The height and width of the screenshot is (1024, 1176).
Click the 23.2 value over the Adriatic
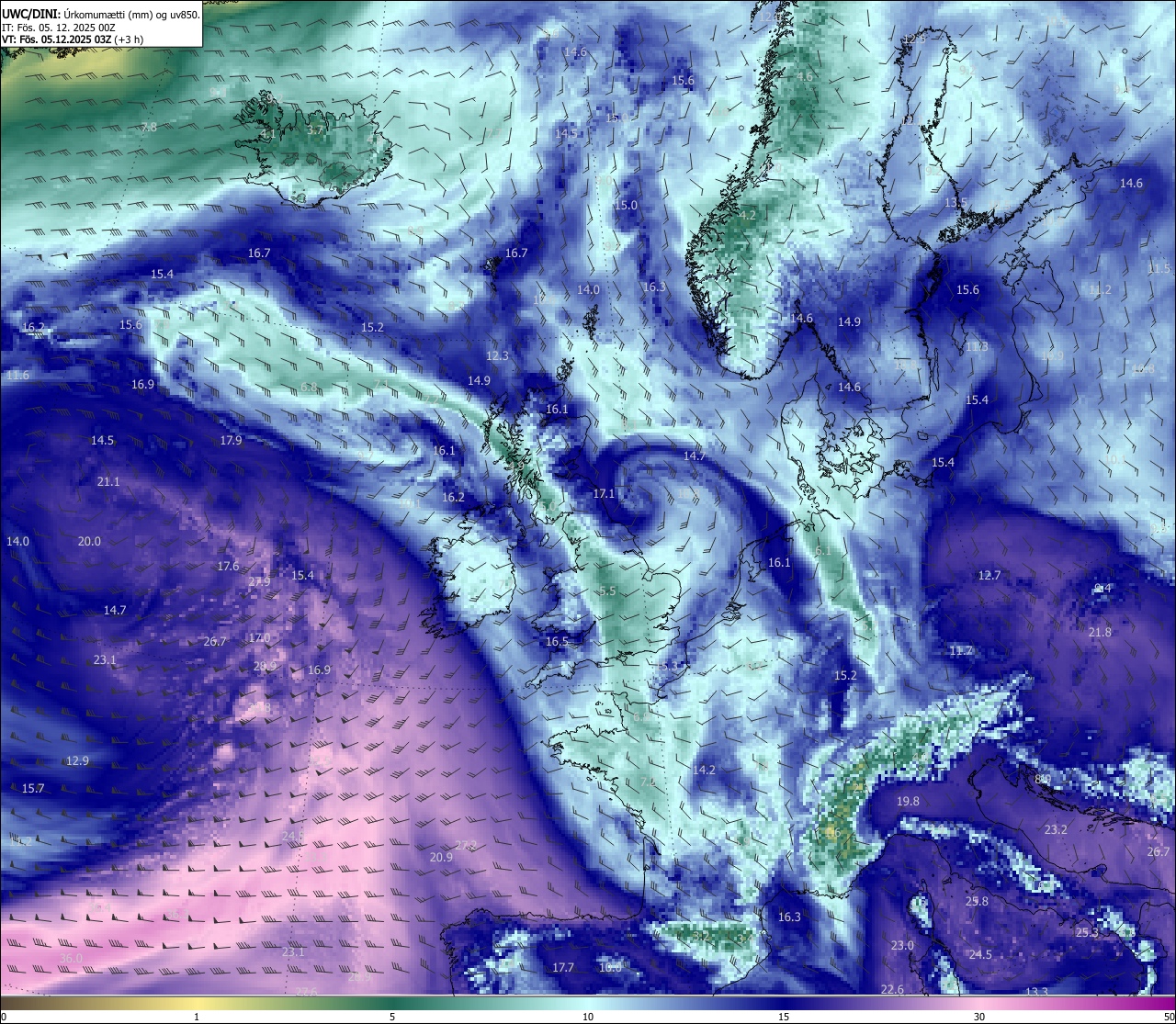click(x=1057, y=830)
